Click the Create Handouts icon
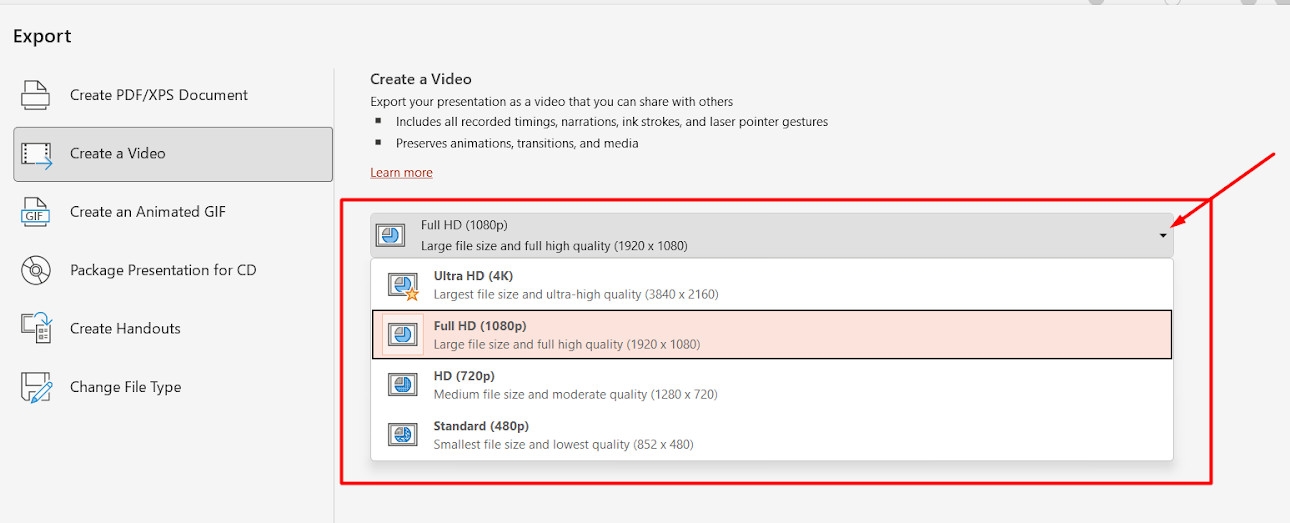The width and height of the screenshot is (1290, 523). (36, 328)
